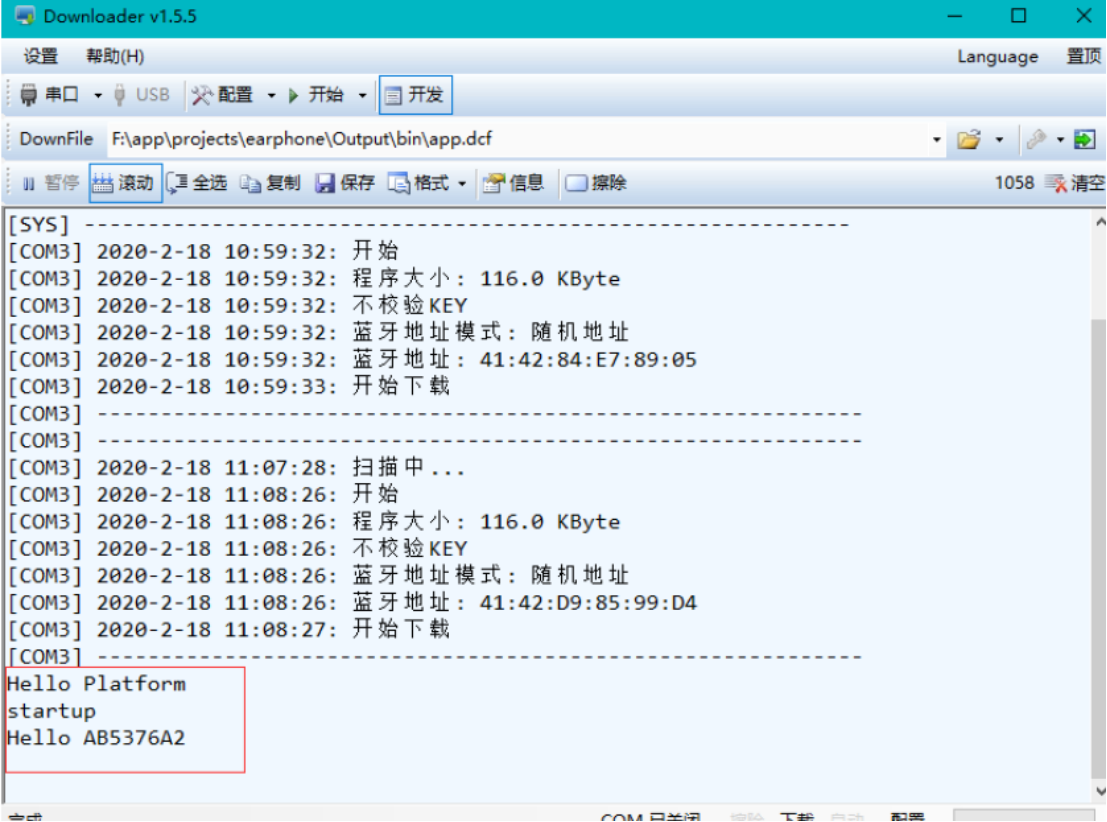This screenshot has width=1107, height=822.
Task: Click the 11:08:26 开始 log line
Action: [x=203, y=495]
